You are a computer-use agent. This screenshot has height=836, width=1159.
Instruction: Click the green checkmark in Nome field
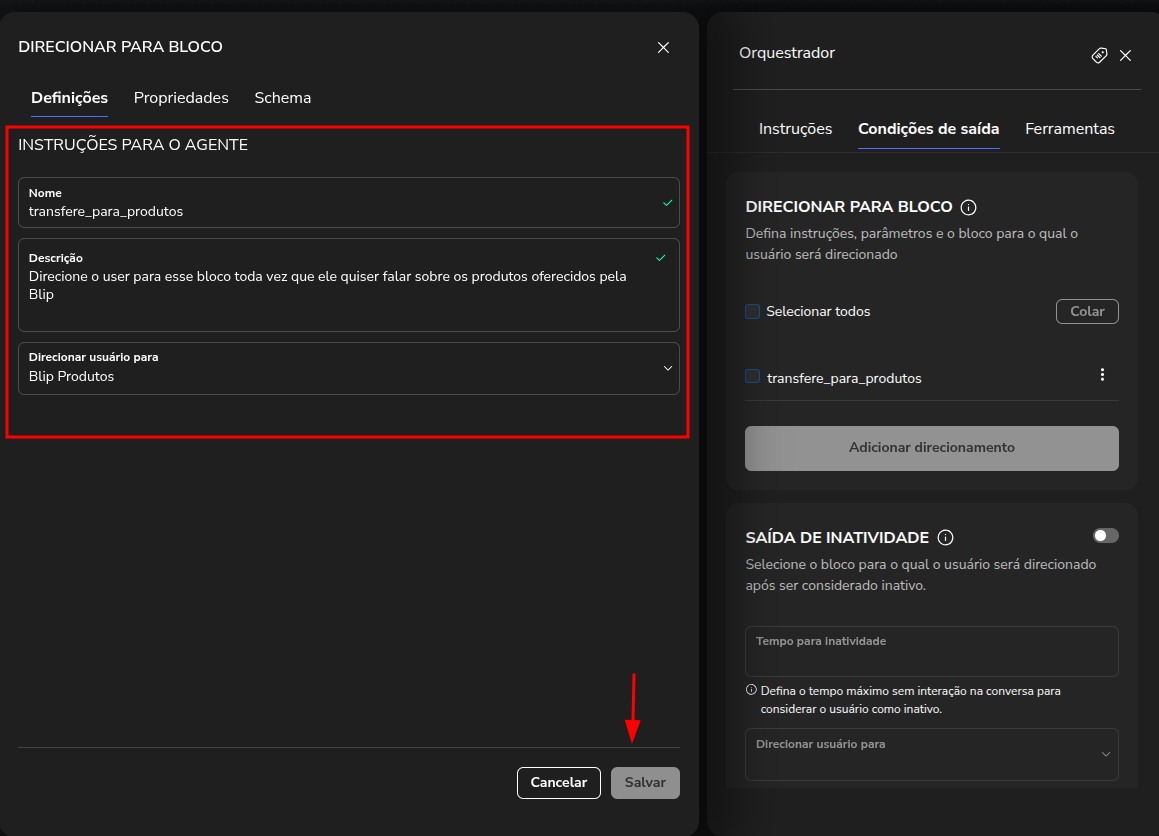click(x=667, y=202)
